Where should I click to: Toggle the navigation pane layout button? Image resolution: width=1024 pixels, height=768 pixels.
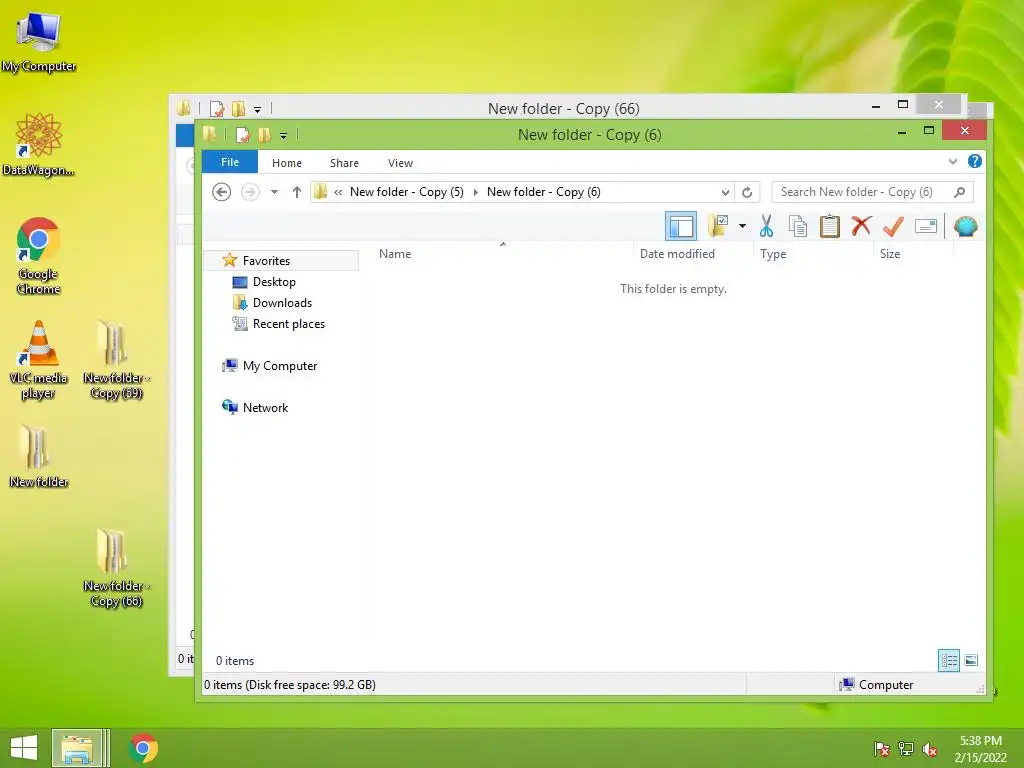(680, 227)
